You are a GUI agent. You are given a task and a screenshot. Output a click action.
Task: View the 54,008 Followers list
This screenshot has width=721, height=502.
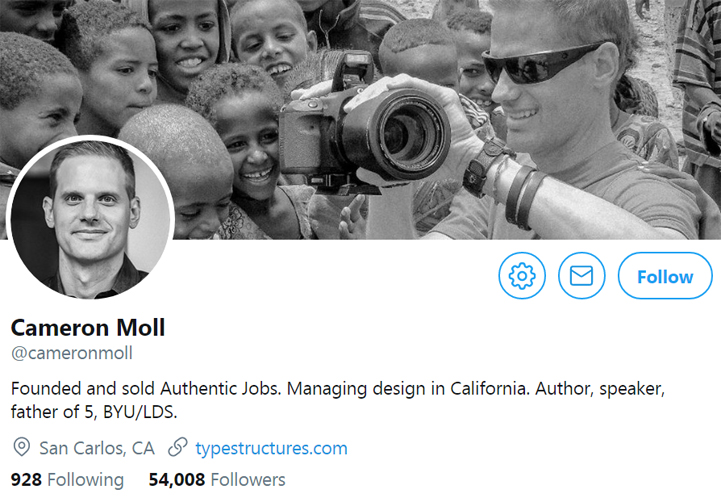pos(217,479)
